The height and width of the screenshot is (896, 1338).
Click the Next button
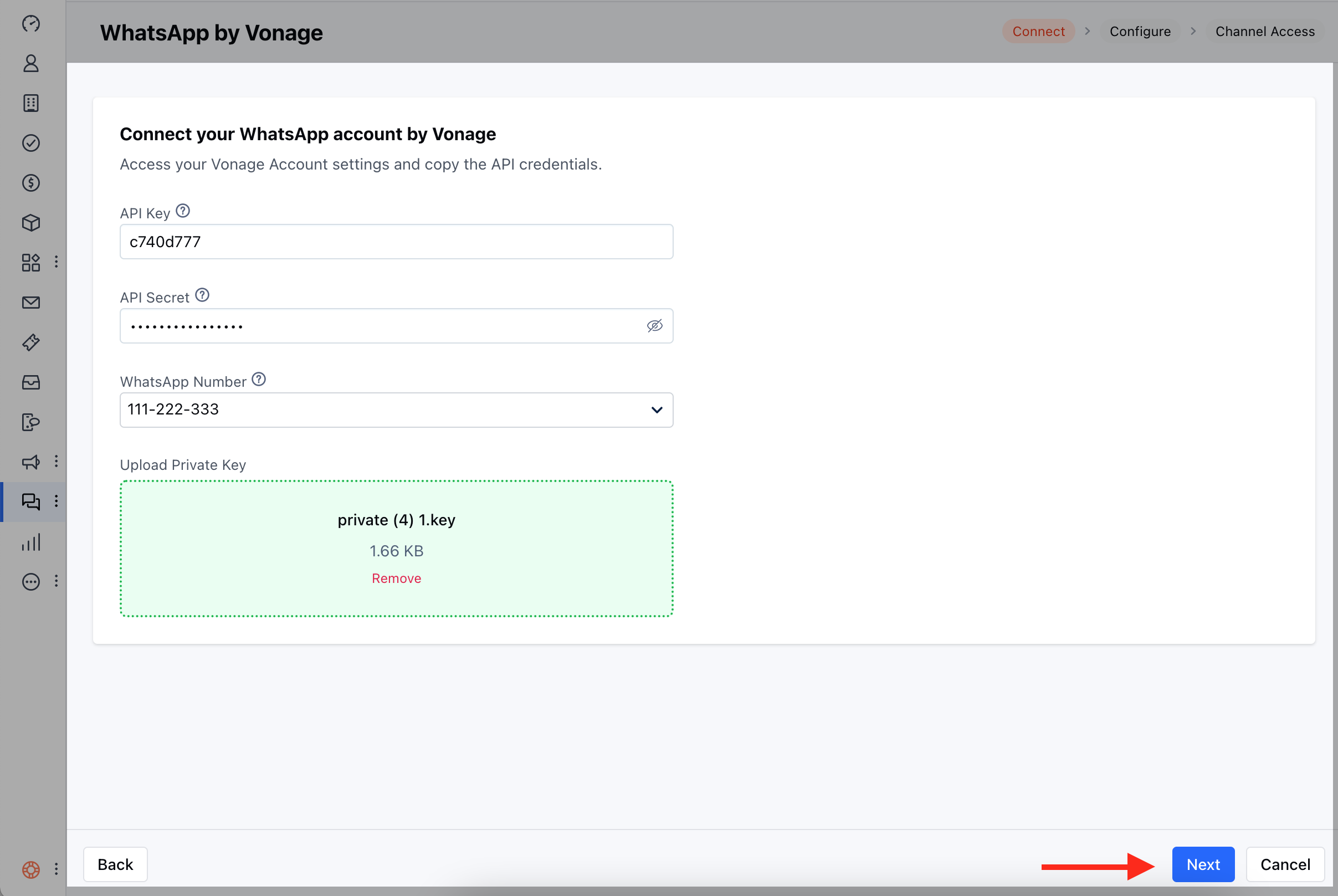tap(1203, 864)
